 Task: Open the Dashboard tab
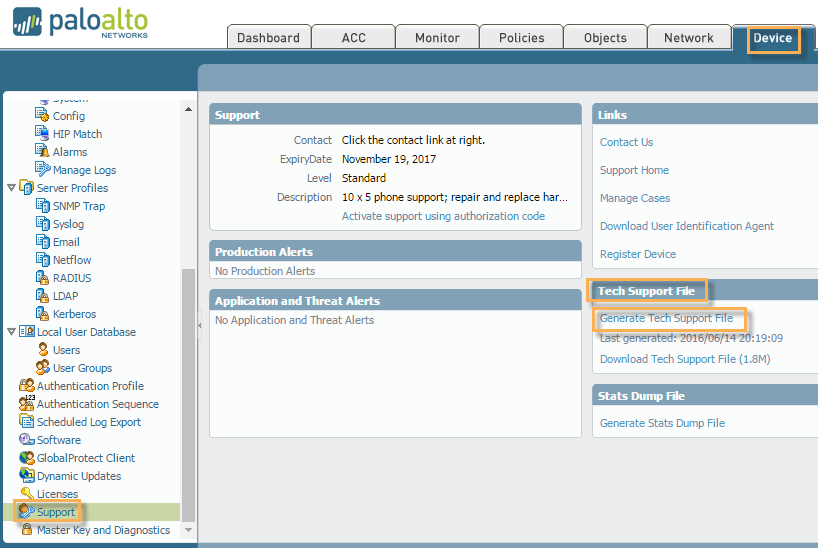[x=269, y=38]
